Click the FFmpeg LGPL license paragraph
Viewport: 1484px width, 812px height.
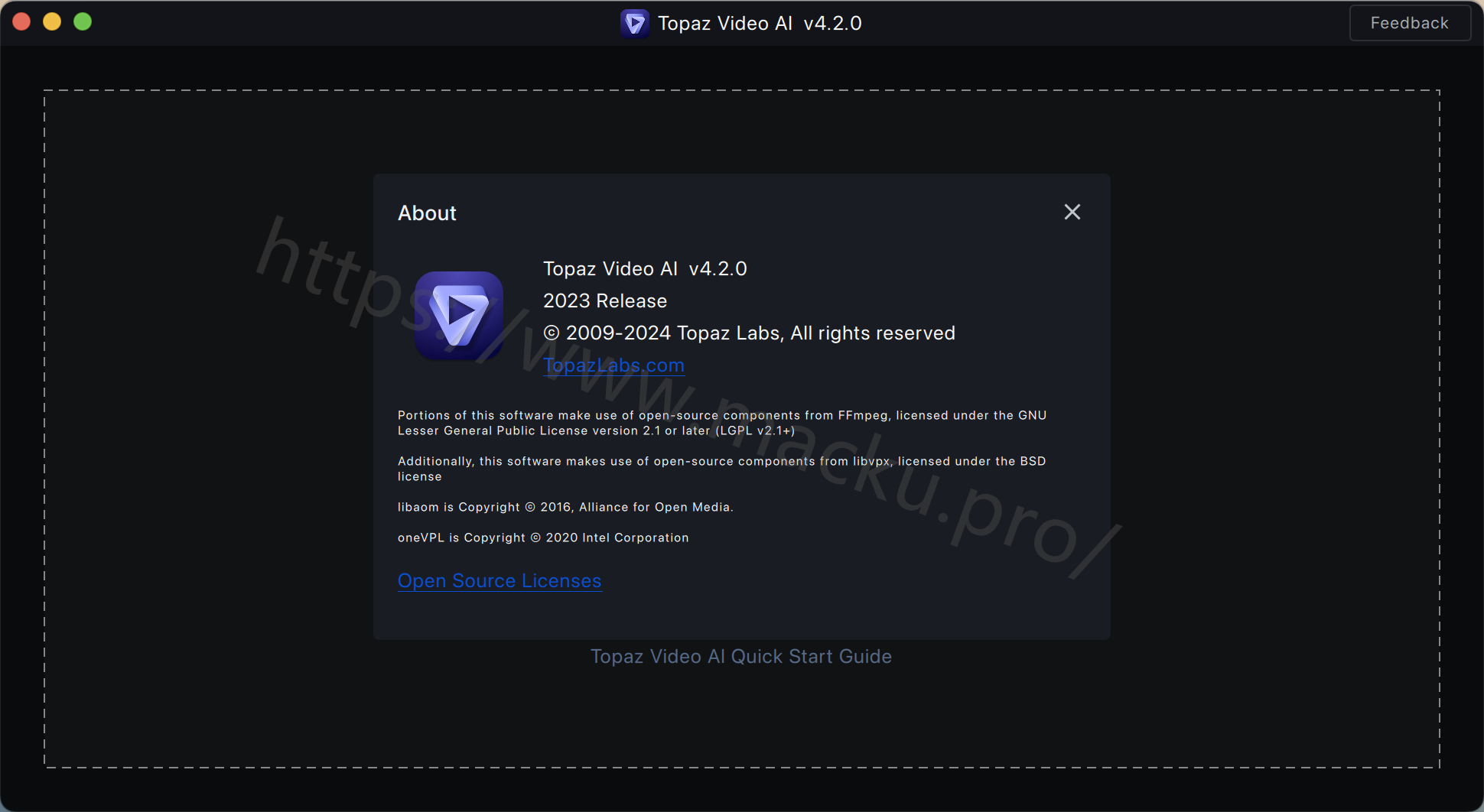(x=722, y=423)
